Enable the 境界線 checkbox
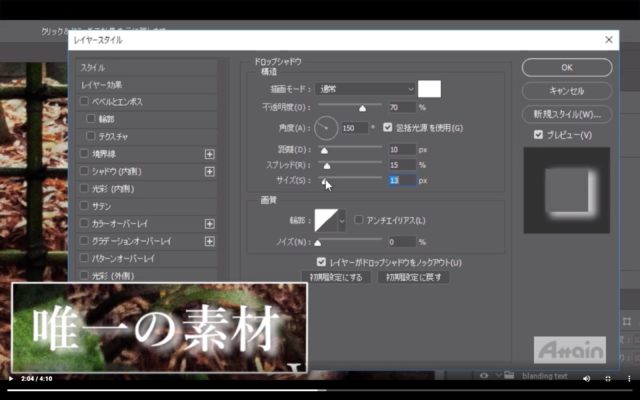 (x=84, y=153)
